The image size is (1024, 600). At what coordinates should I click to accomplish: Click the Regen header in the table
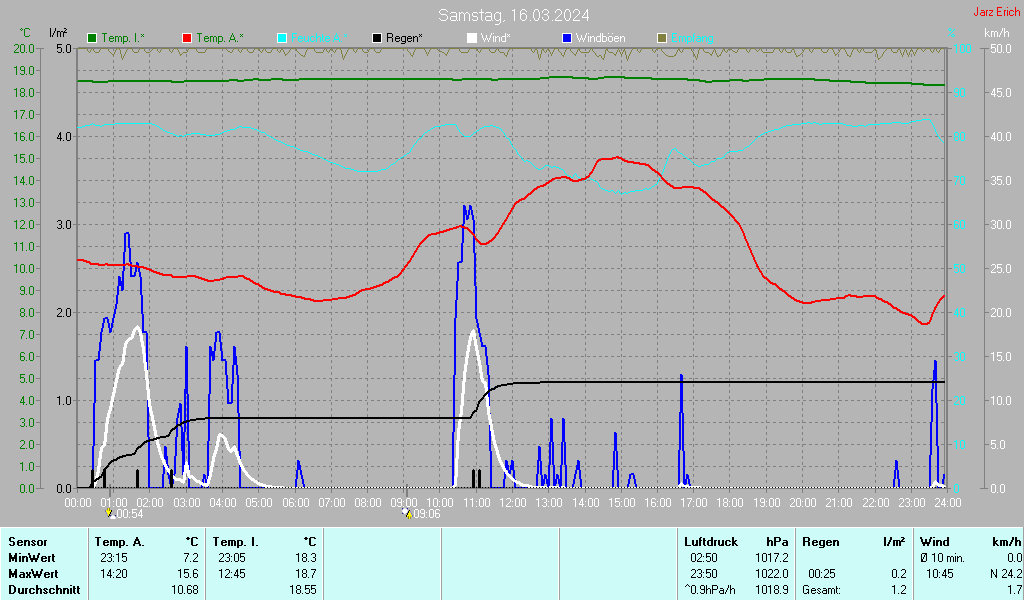(821, 541)
